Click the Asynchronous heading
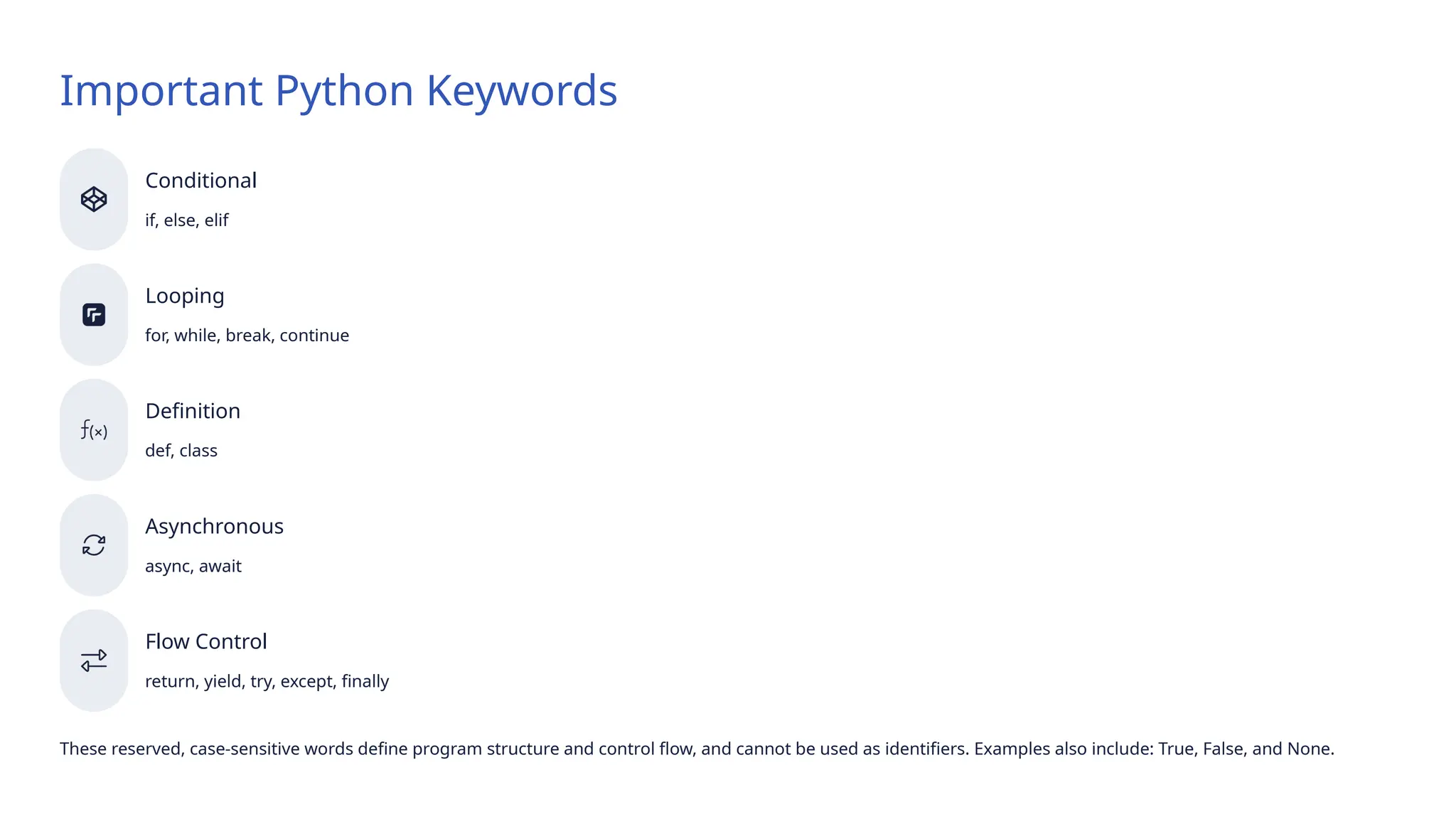The width and height of the screenshot is (1456, 819). coord(214,527)
